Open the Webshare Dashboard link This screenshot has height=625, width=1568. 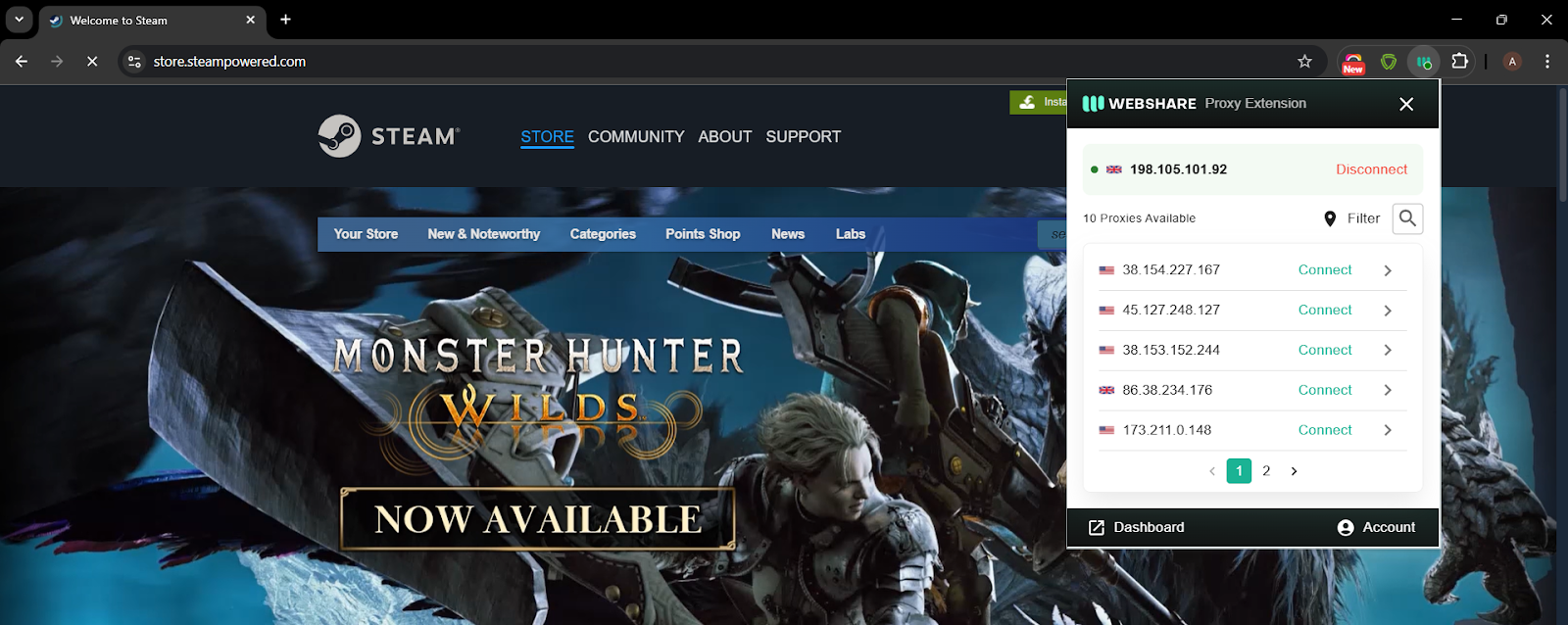pos(1137,527)
